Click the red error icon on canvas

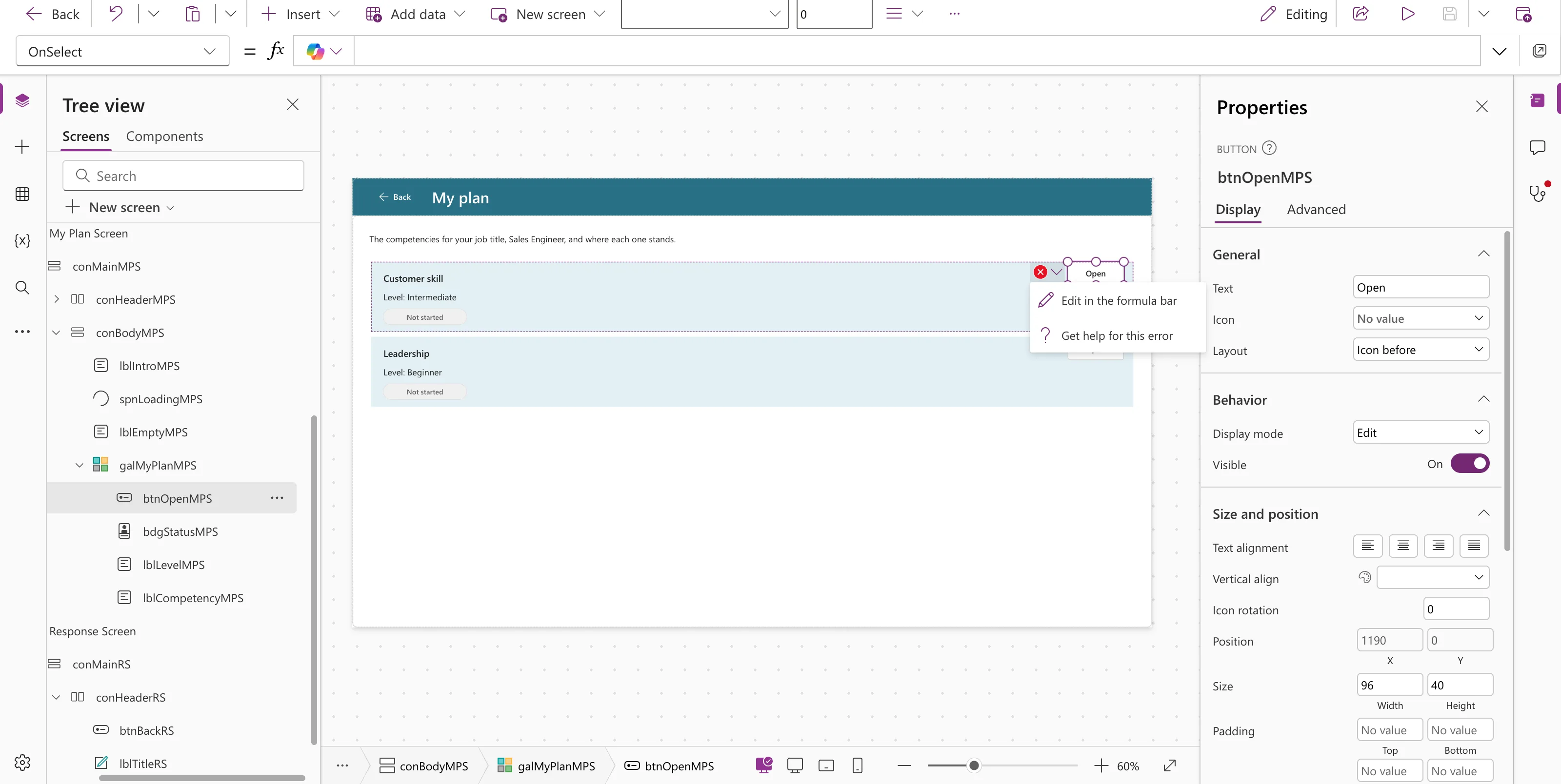coord(1041,272)
